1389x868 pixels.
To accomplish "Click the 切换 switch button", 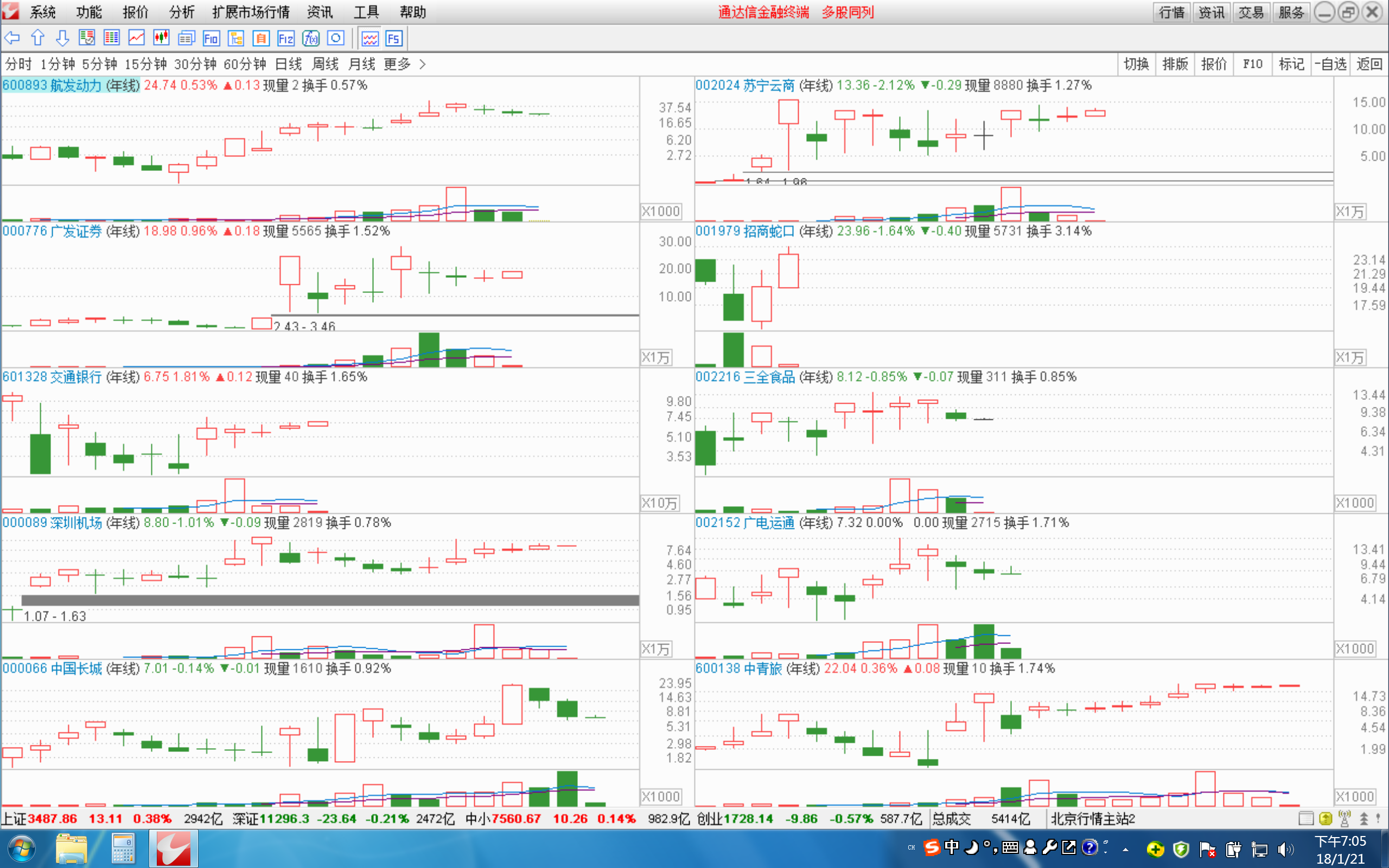I will (1136, 63).
